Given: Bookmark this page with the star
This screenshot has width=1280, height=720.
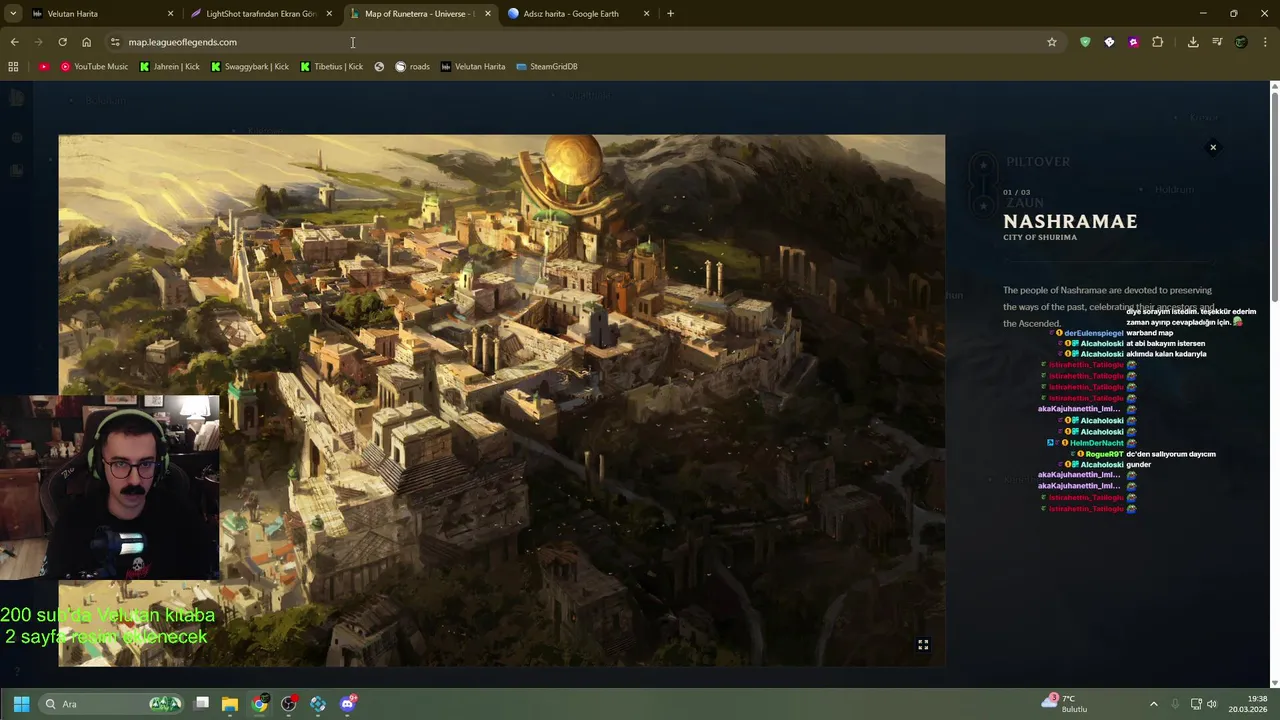Looking at the screenshot, I should click(x=1052, y=42).
